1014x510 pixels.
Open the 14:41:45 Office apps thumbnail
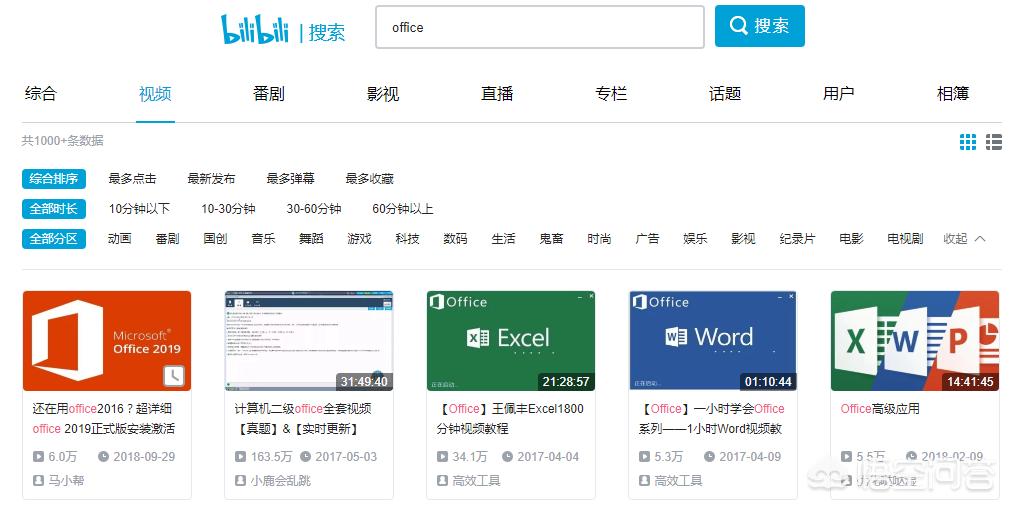click(x=914, y=341)
